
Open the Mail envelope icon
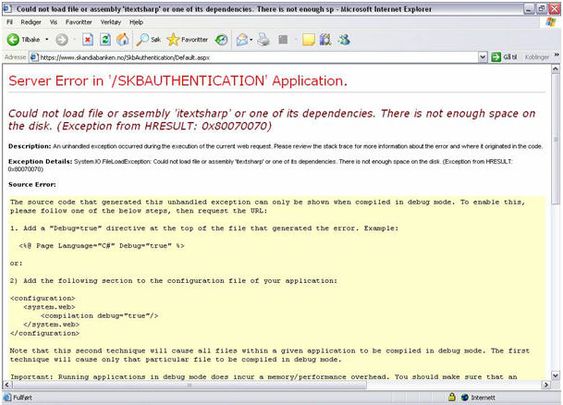242,39
